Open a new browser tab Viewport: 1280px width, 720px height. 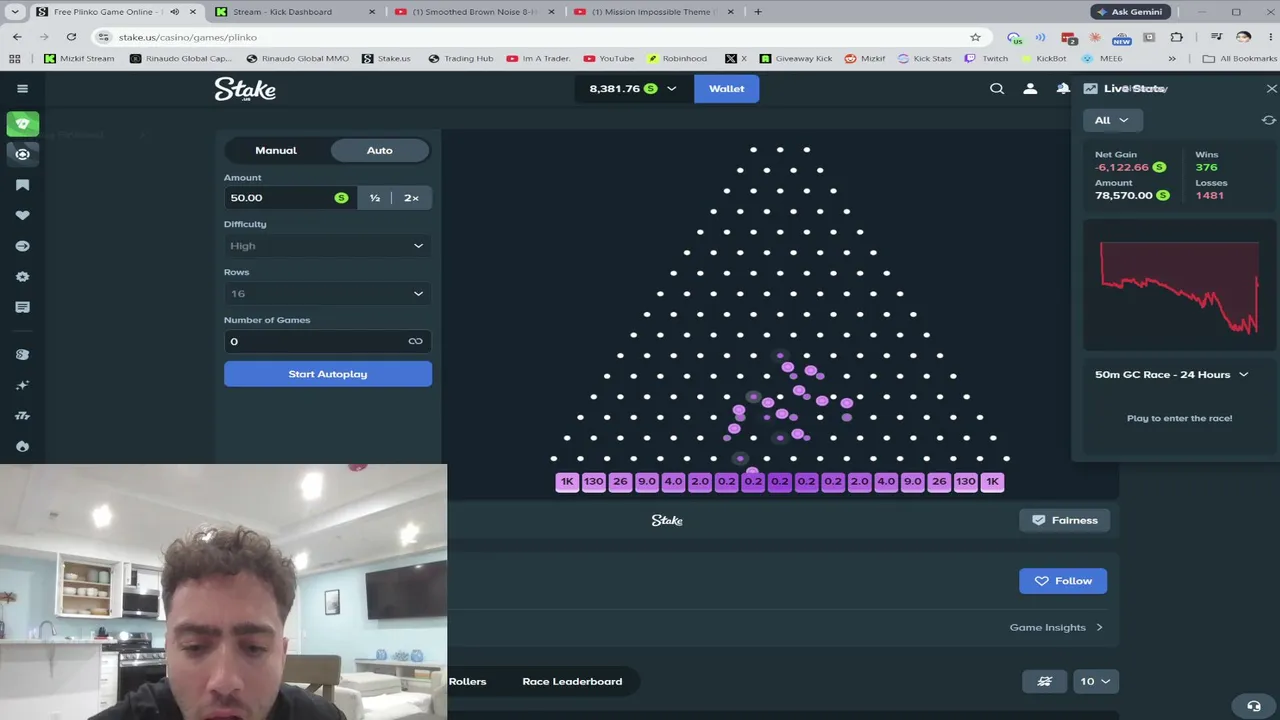click(x=758, y=12)
